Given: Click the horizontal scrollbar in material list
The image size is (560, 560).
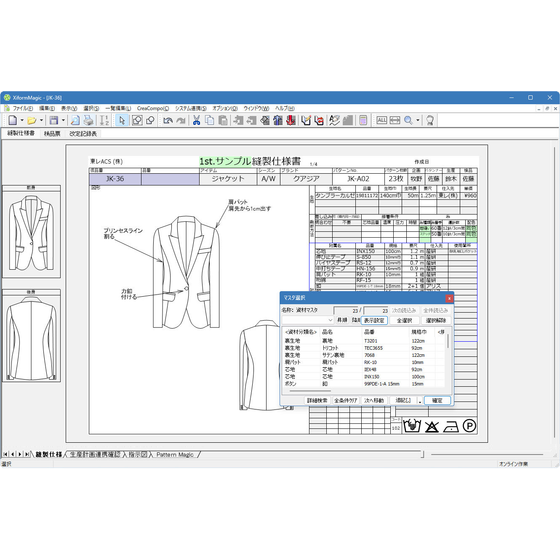Looking at the screenshot, I should point(310,391).
